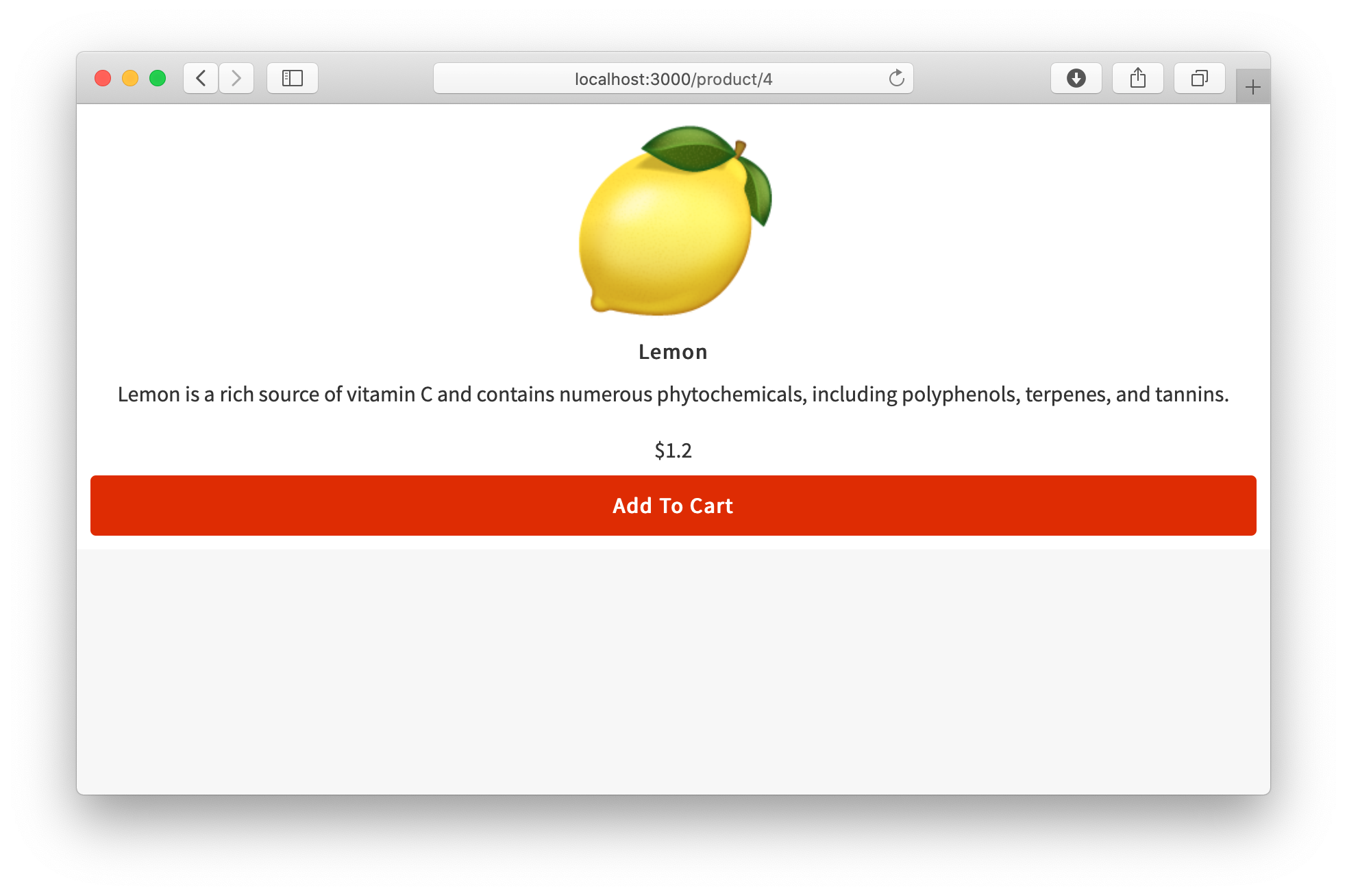The width and height of the screenshot is (1347, 896).
Task: Show the tab overview
Action: pyautogui.click(x=1200, y=78)
